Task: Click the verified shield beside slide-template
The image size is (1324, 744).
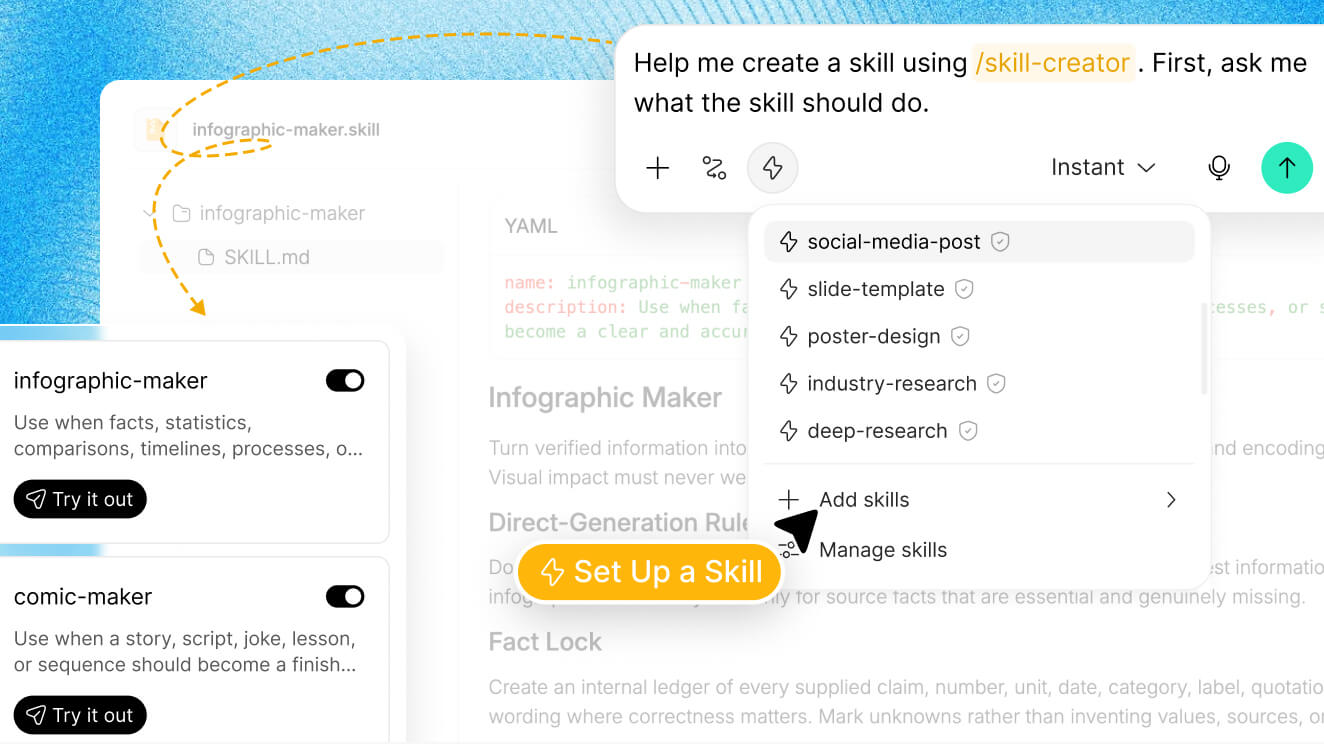Action: pos(964,289)
